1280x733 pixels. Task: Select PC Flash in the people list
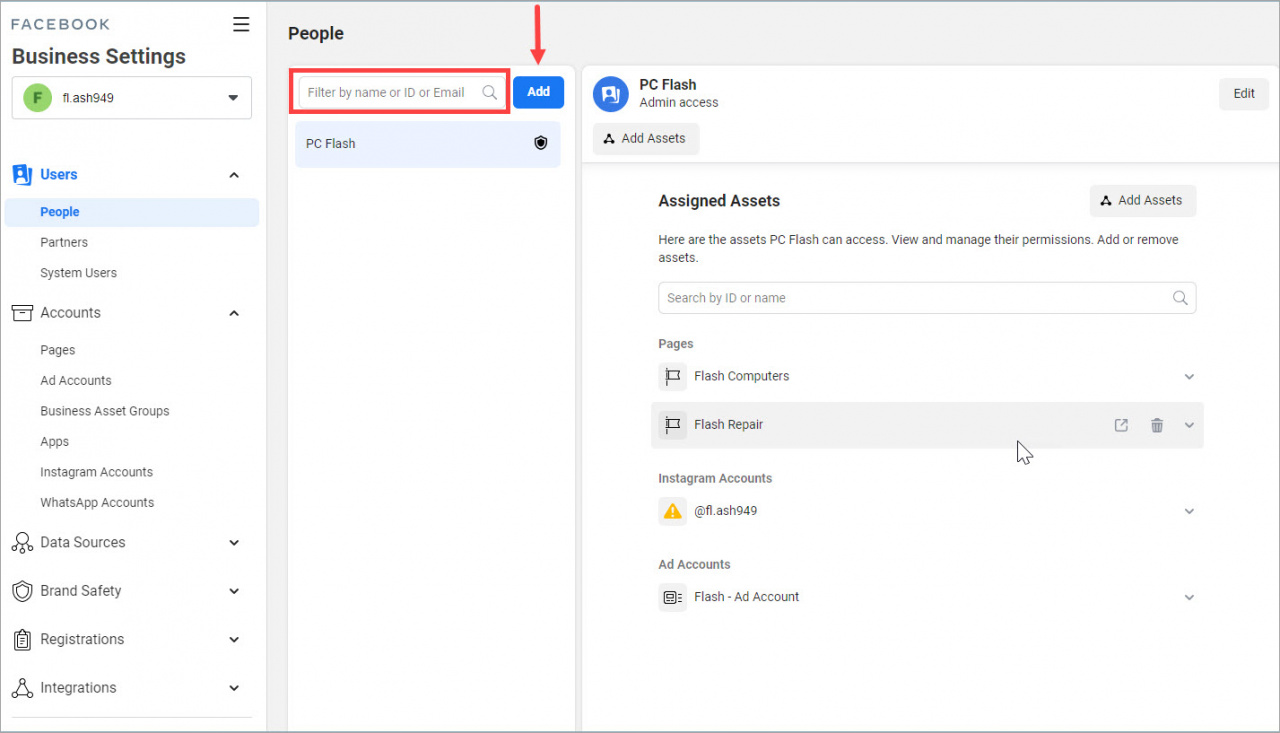[x=428, y=144]
